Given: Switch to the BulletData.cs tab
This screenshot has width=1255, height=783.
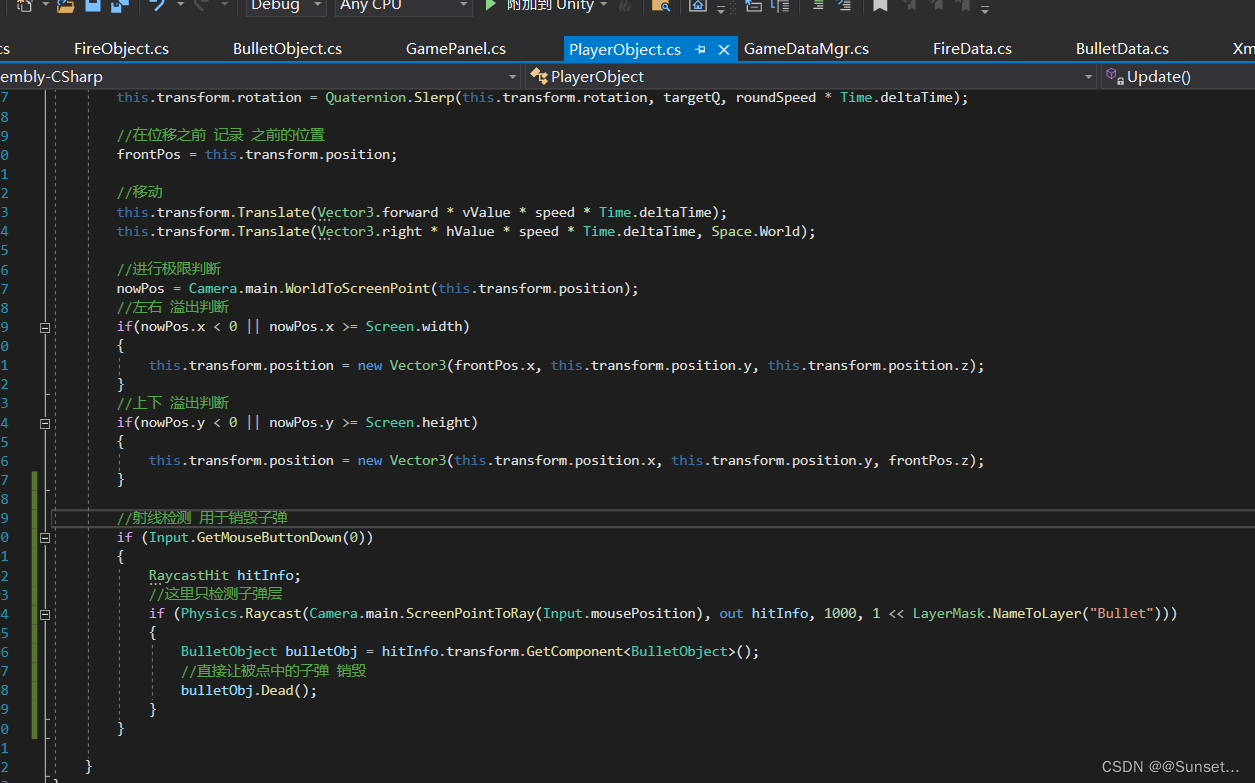Looking at the screenshot, I should 1122,48.
